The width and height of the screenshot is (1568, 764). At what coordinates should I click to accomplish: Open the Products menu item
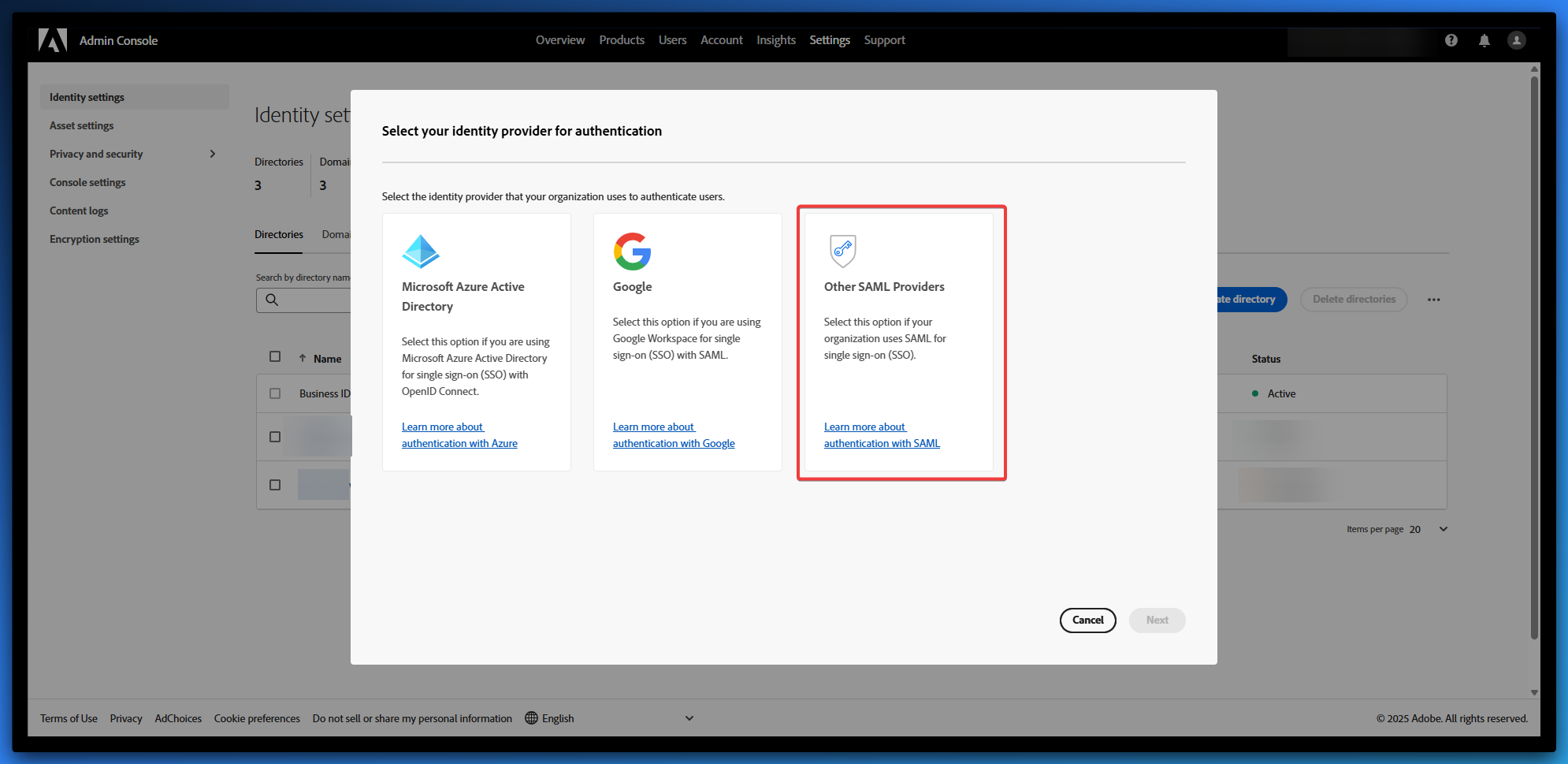[621, 40]
